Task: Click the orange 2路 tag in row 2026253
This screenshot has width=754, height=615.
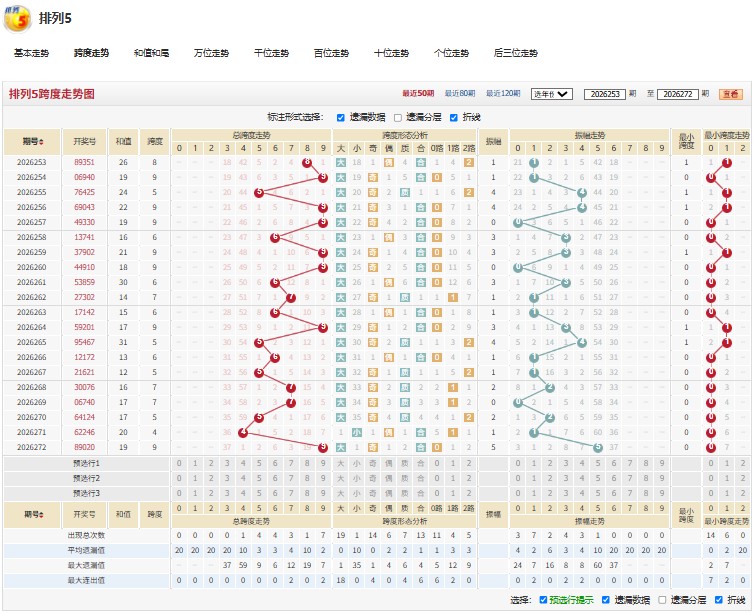Action: click(469, 163)
